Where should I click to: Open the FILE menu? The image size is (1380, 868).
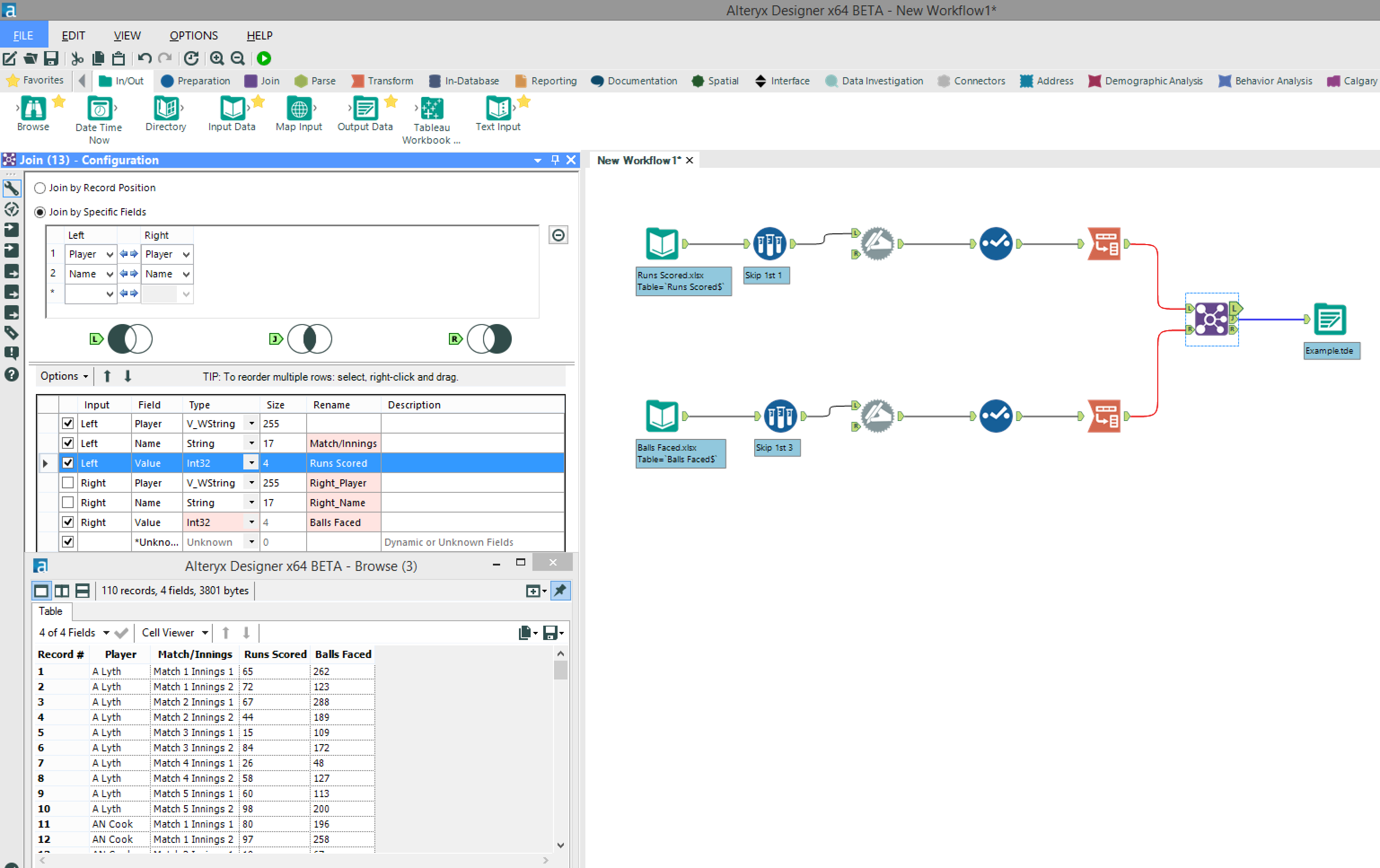(23, 35)
